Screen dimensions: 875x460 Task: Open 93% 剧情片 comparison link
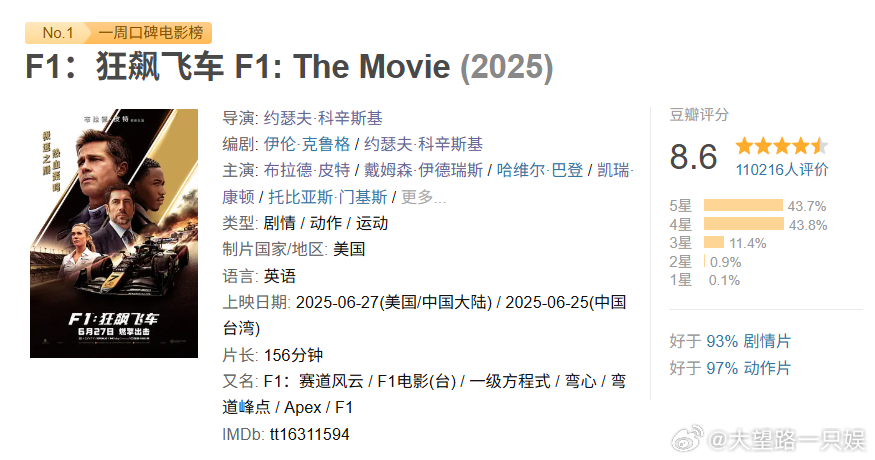(748, 341)
